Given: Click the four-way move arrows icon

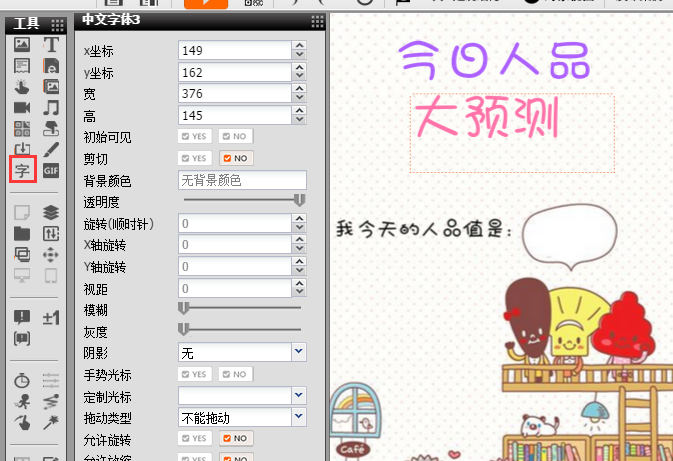Looking at the screenshot, I should pos(51,255).
